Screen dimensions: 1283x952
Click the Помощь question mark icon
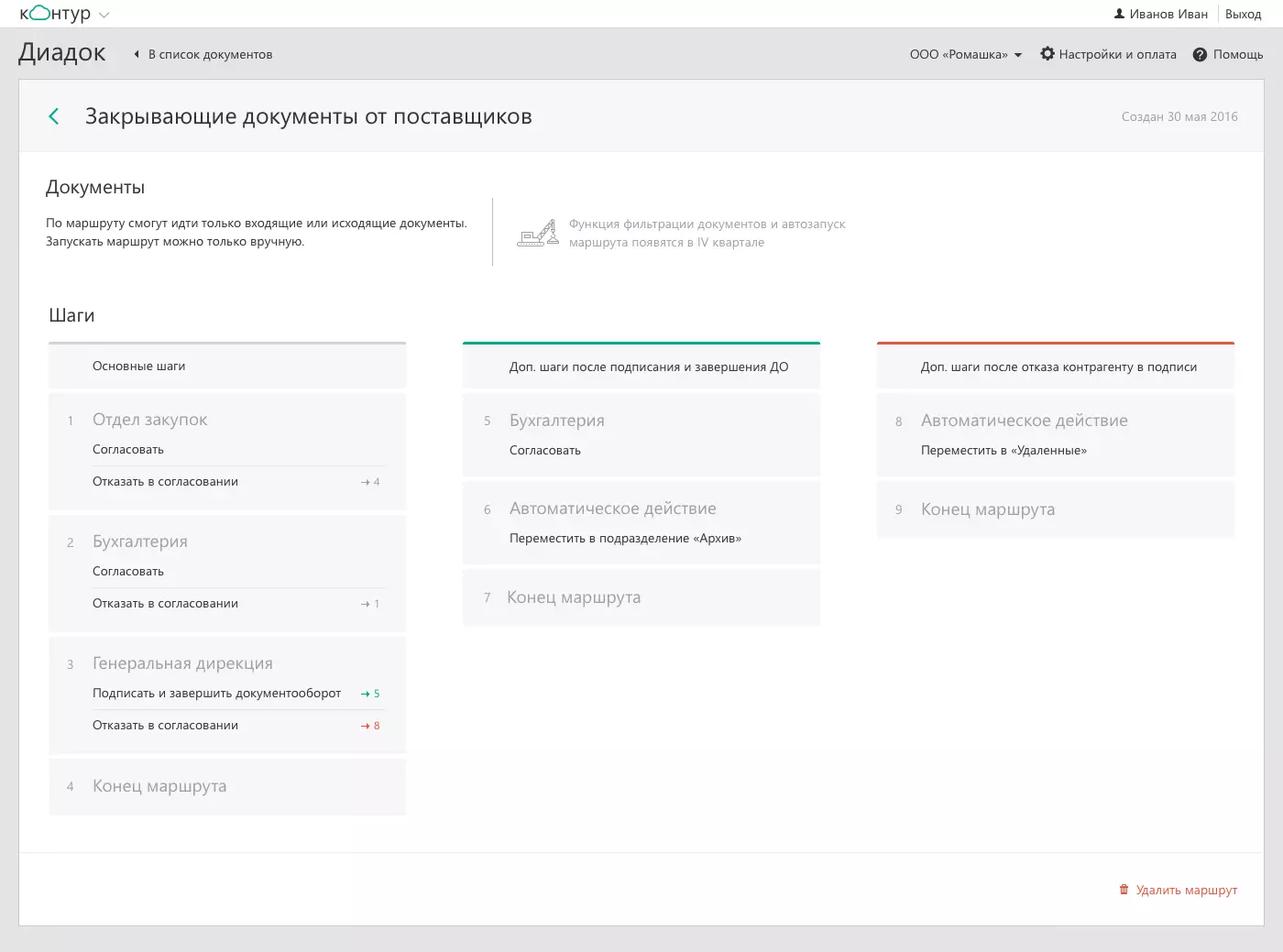[1200, 54]
